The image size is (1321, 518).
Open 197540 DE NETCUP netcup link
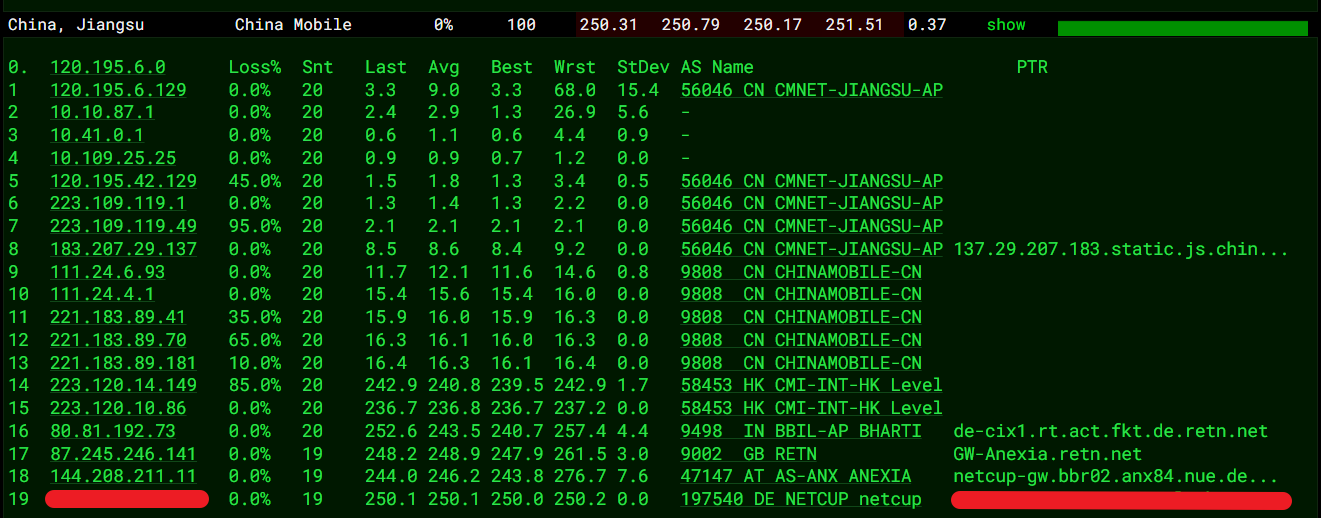(801, 499)
